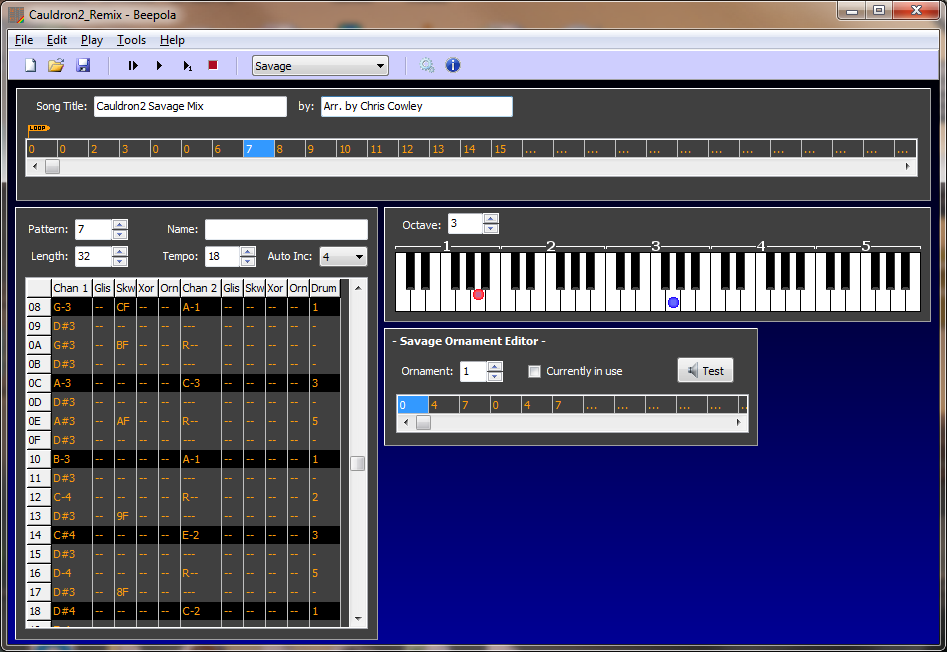The image size is (947, 652).
Task: Save the song with floppy icon
Action: click(x=83, y=66)
